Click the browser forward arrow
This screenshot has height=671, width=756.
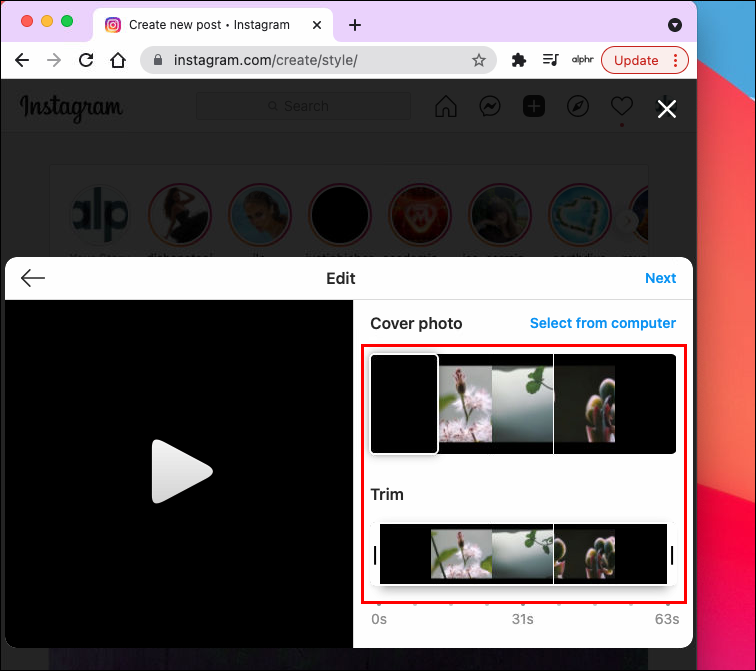(54, 60)
